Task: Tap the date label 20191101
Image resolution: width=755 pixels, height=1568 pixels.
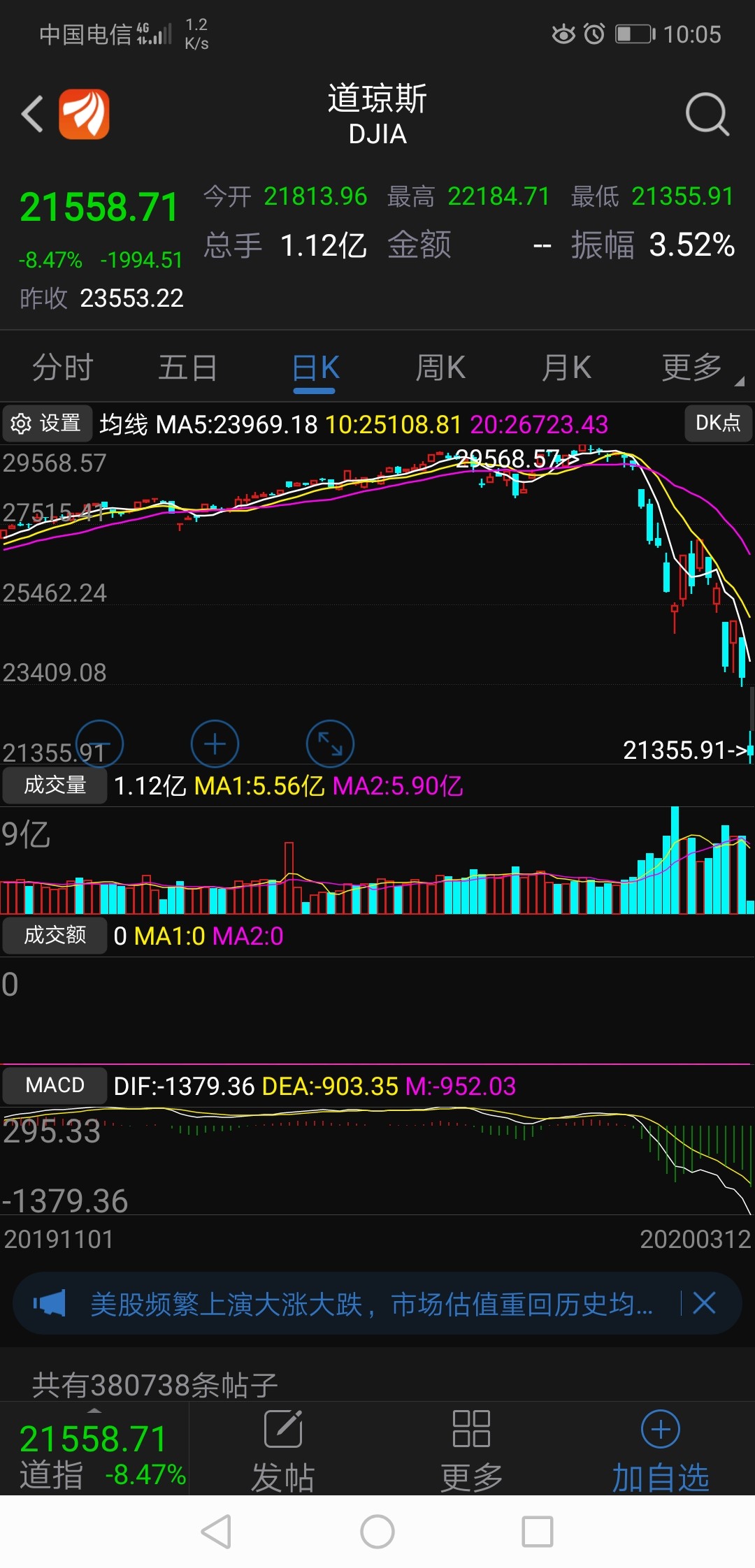Action: pos(59,1239)
